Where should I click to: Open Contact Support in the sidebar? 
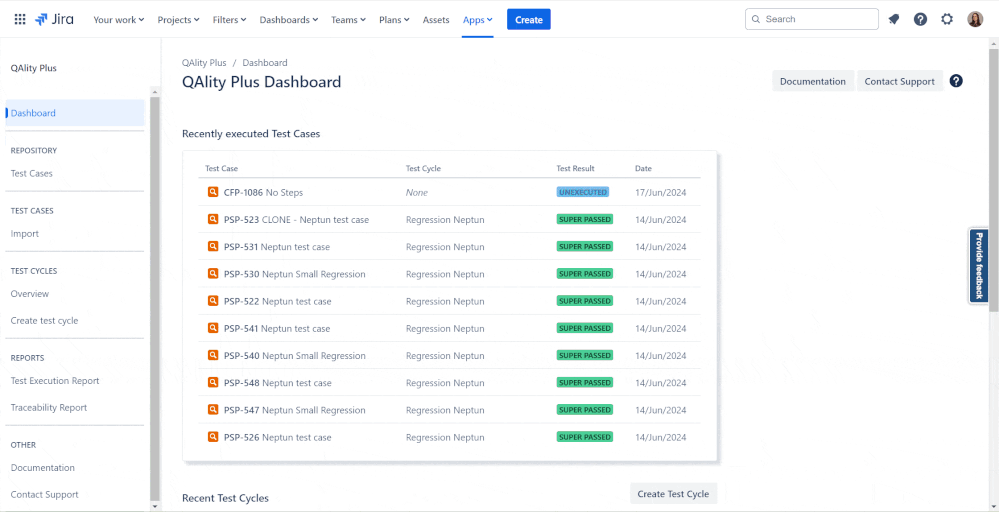point(45,494)
